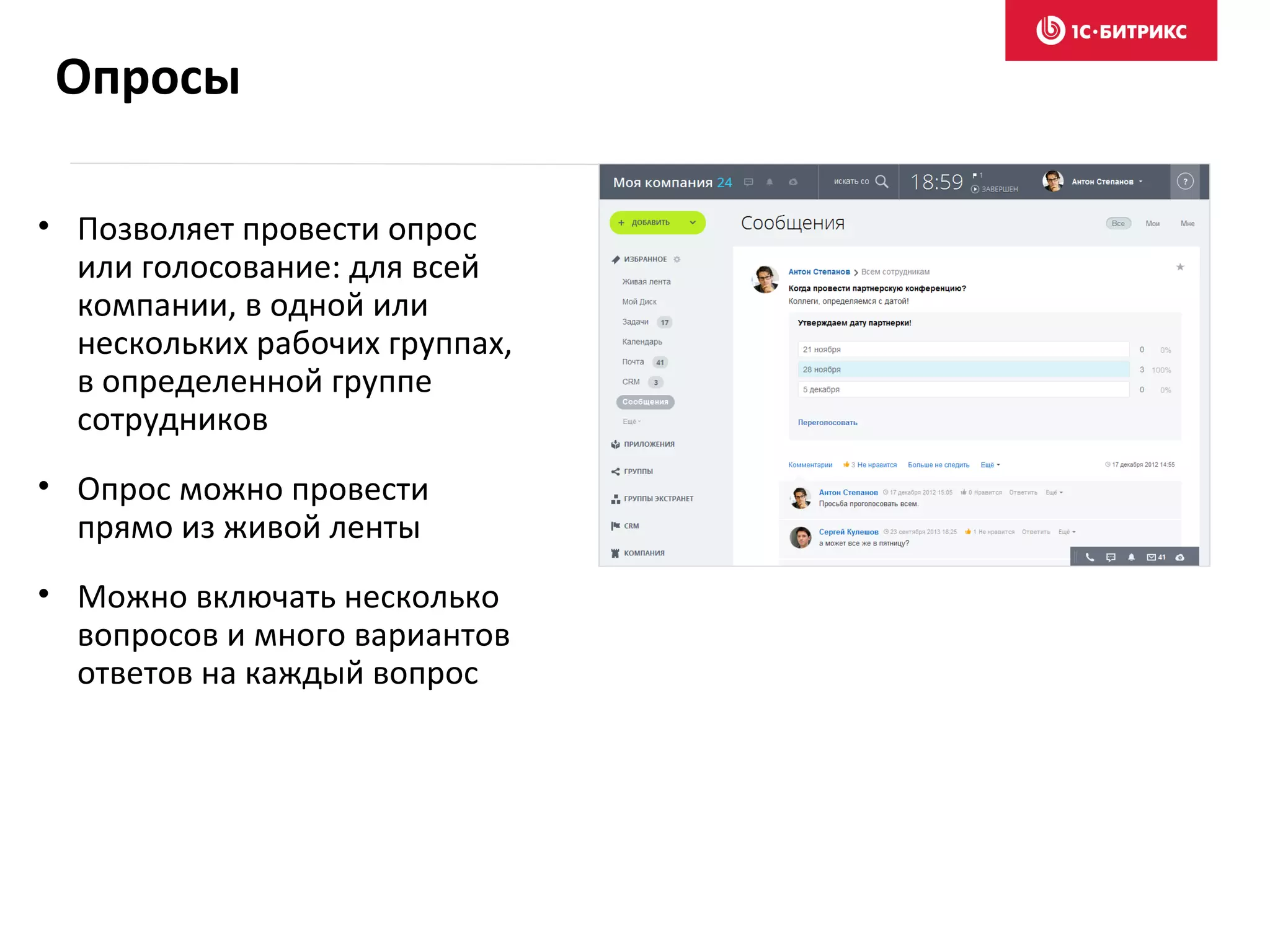The height and width of the screenshot is (952, 1270).
Task: Select the 5 декабря poll option
Action: (963, 389)
